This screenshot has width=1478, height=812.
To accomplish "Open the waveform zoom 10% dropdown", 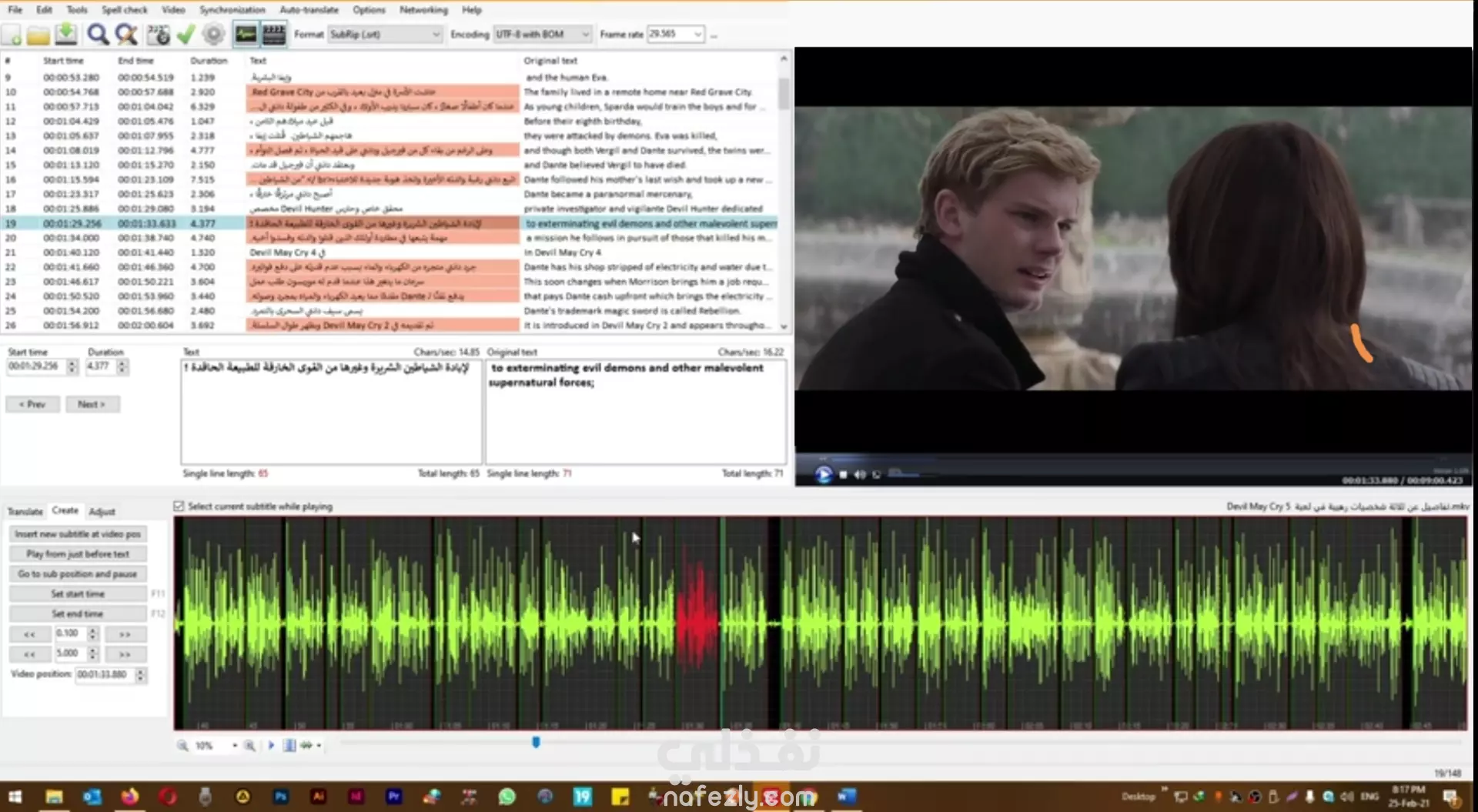I will click(234, 746).
